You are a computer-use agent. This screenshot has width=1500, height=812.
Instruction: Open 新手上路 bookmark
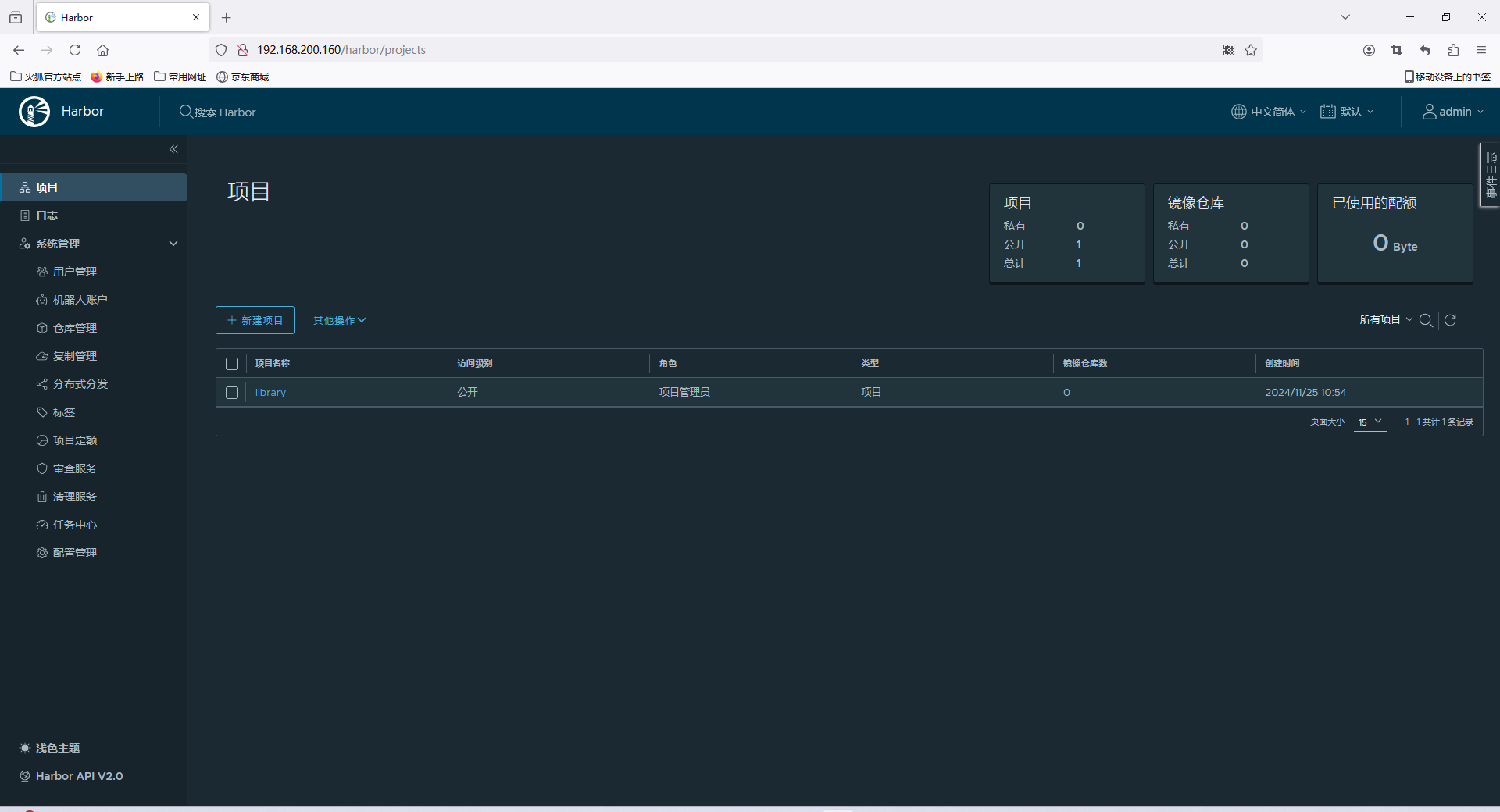(x=117, y=77)
